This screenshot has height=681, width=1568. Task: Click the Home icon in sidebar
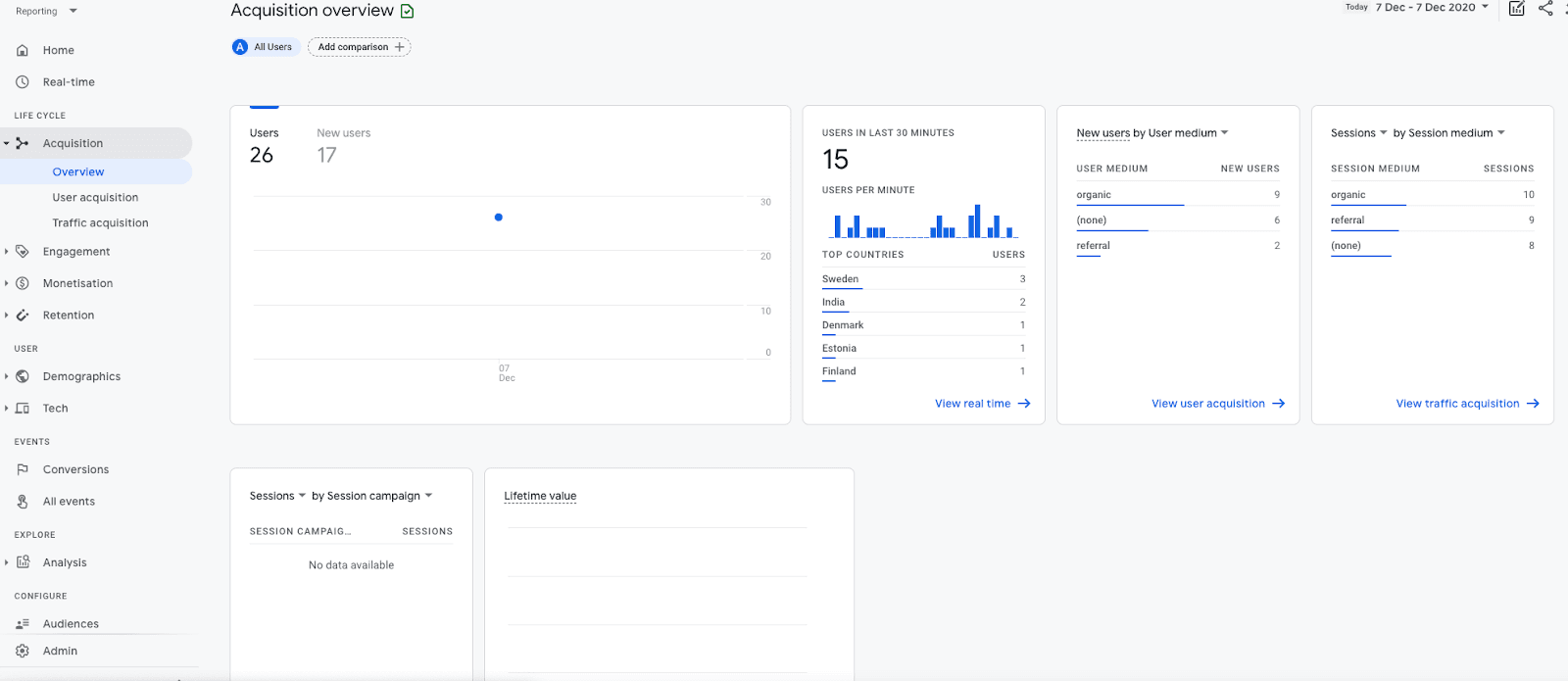click(23, 50)
